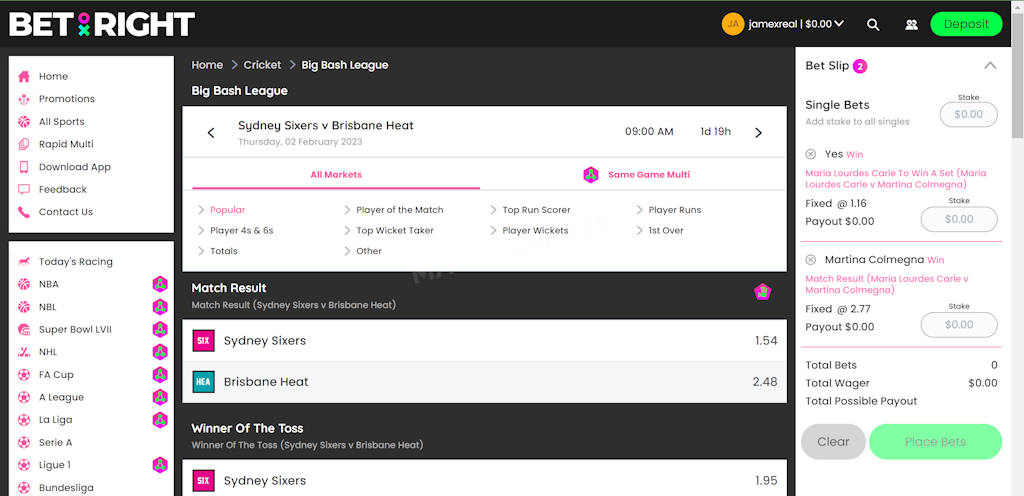Viewport: 1024px width, 496px height.
Task: Click the Cricket breadcrumb link
Action: click(x=262, y=65)
